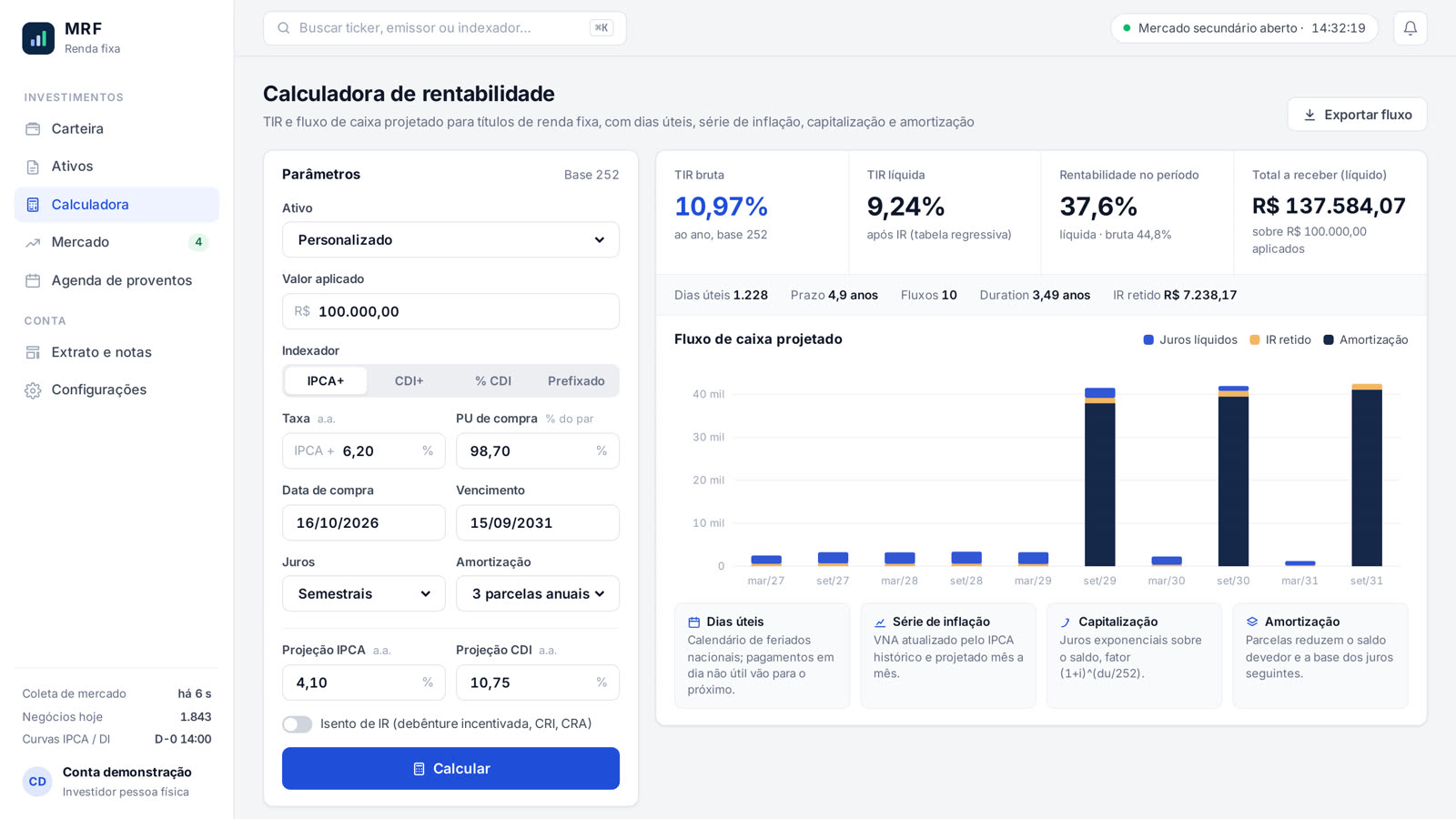This screenshot has width=1456, height=819.
Task: Open the Ativo Personalizado dropdown
Action: click(x=450, y=239)
